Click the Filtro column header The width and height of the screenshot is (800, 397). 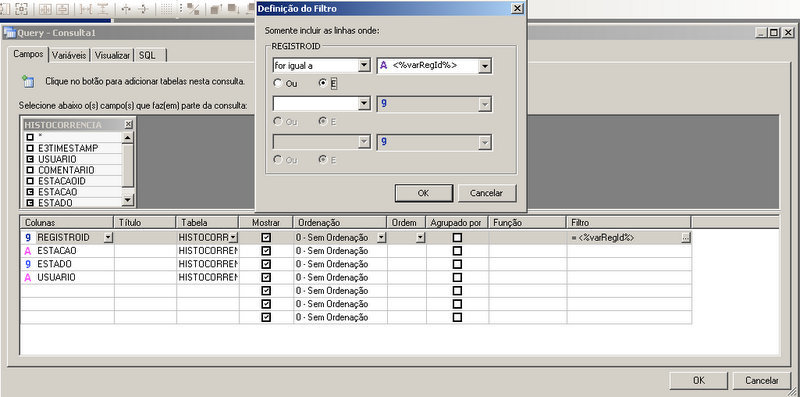pyautogui.click(x=629, y=223)
